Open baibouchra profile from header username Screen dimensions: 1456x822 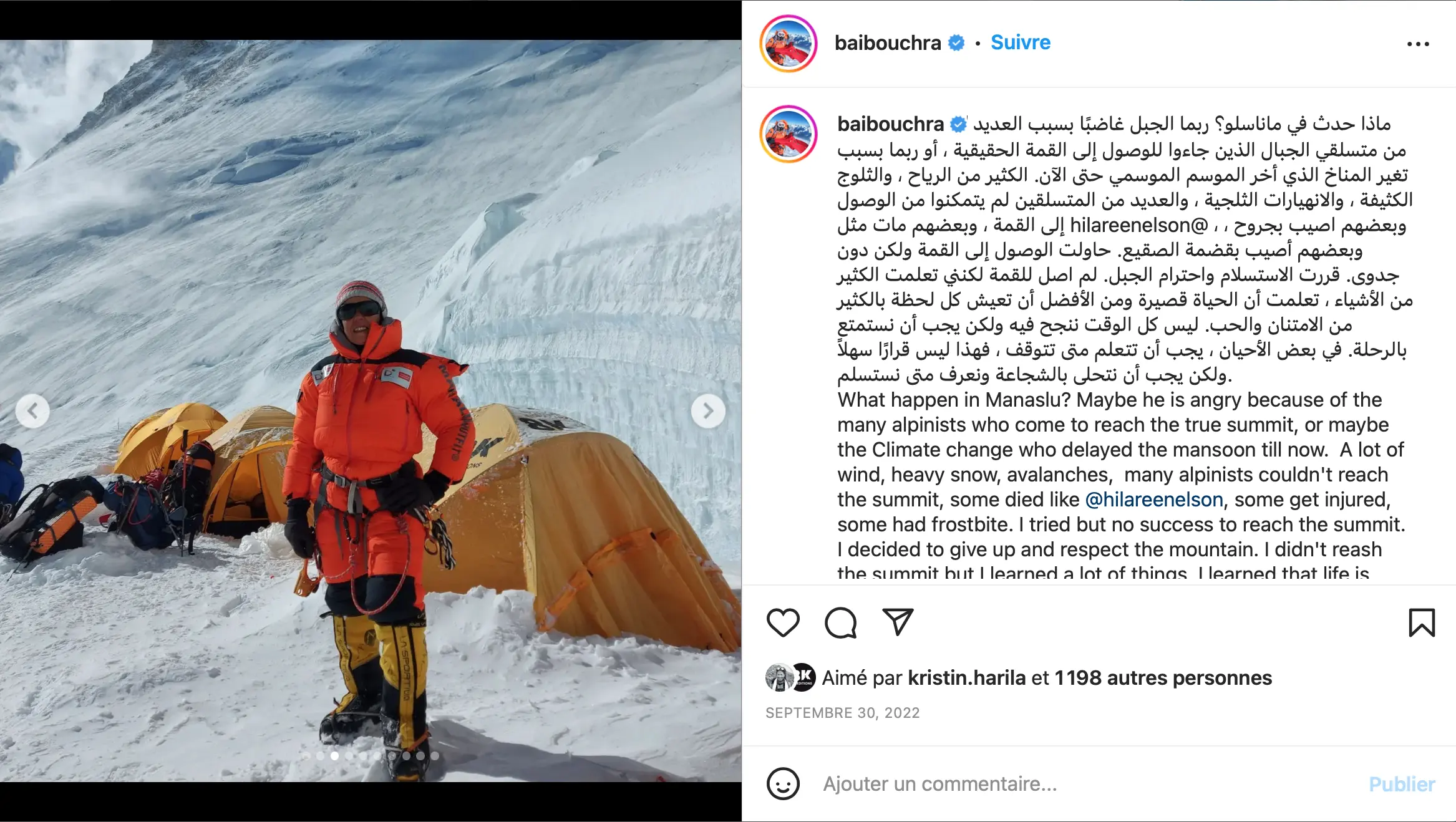pos(888,42)
